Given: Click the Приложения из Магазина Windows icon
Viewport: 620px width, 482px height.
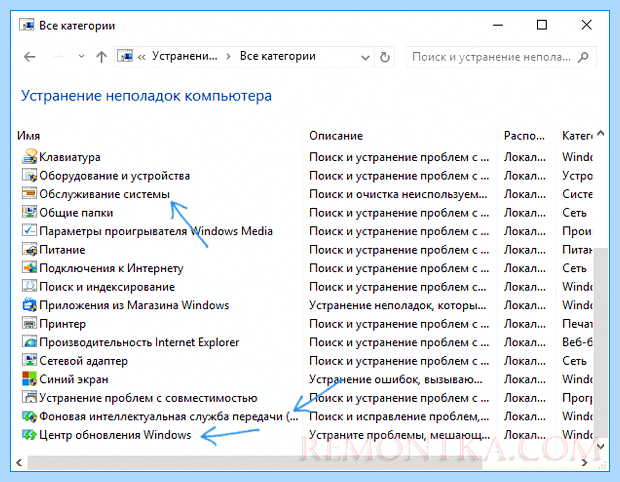Looking at the screenshot, I should (x=30, y=305).
